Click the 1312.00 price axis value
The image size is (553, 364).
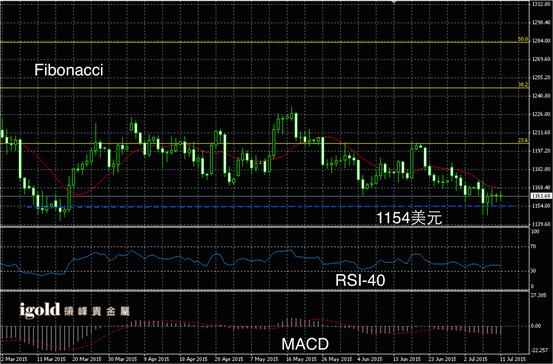click(541, 4)
